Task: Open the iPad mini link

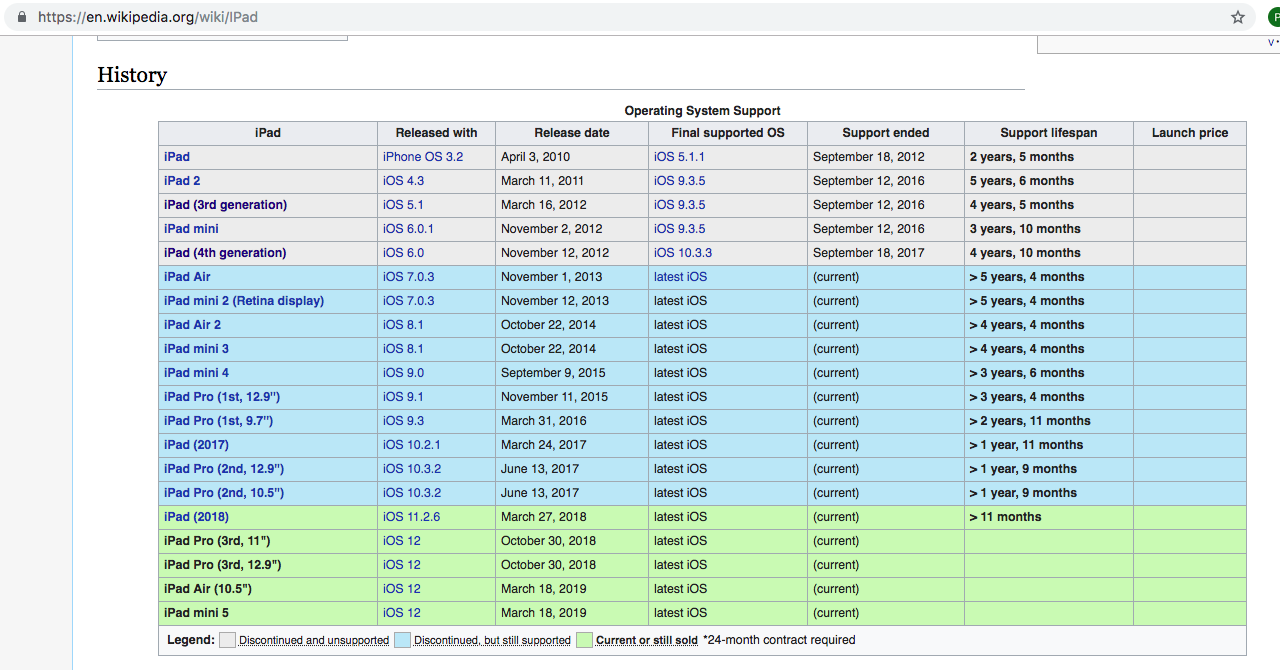Action: tap(191, 229)
